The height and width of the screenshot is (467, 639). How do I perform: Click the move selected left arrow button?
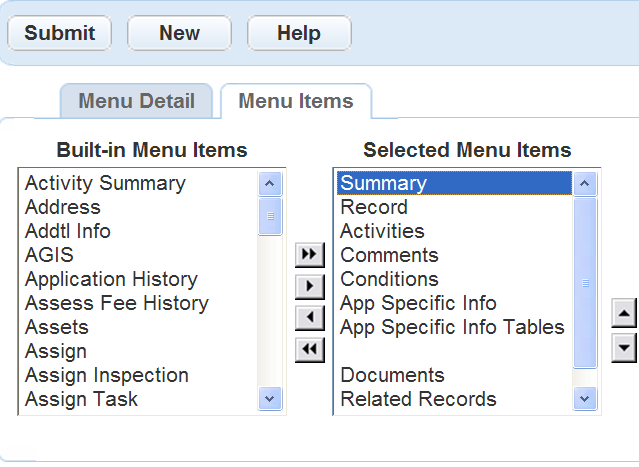310,318
